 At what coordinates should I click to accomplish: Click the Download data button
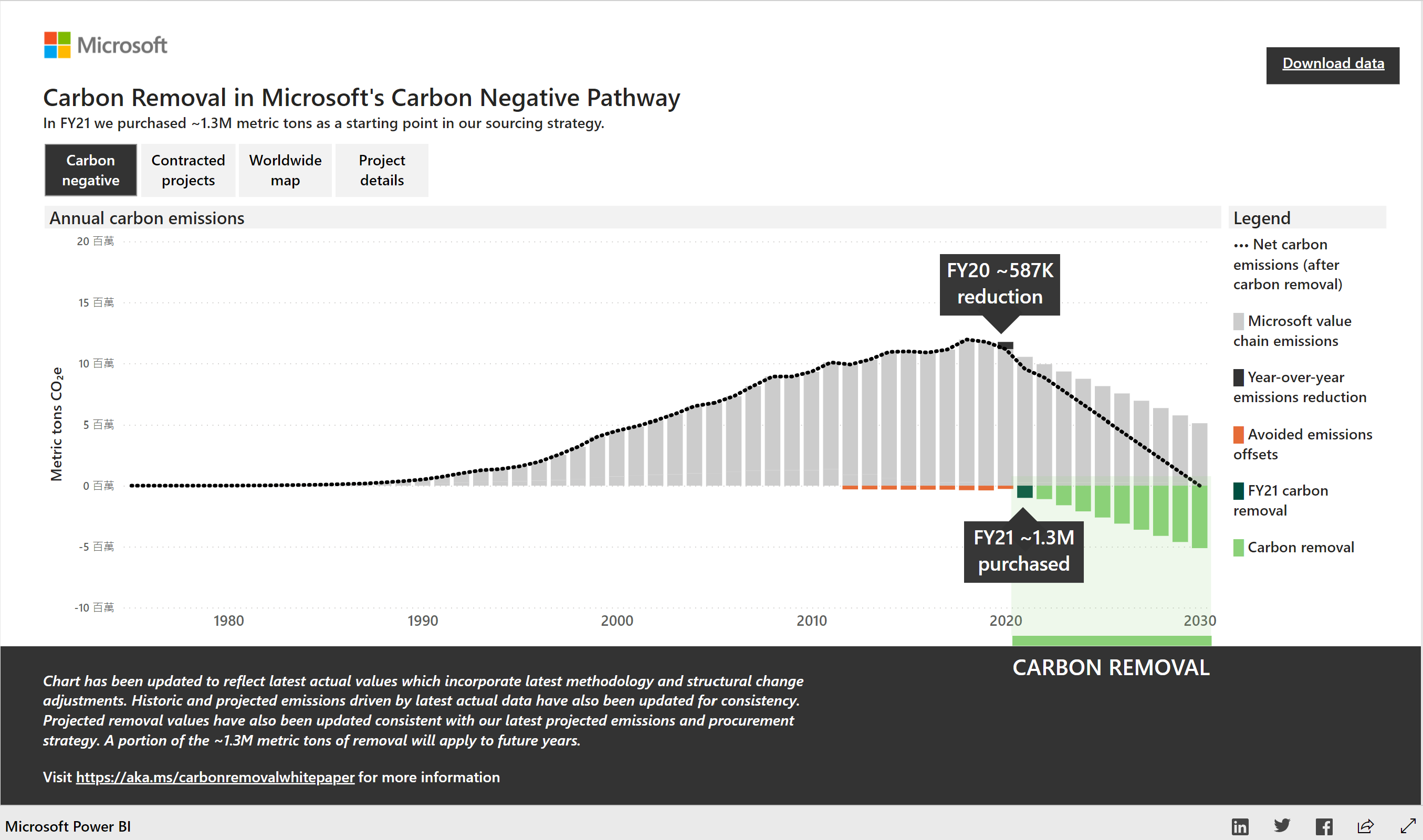(x=1333, y=65)
